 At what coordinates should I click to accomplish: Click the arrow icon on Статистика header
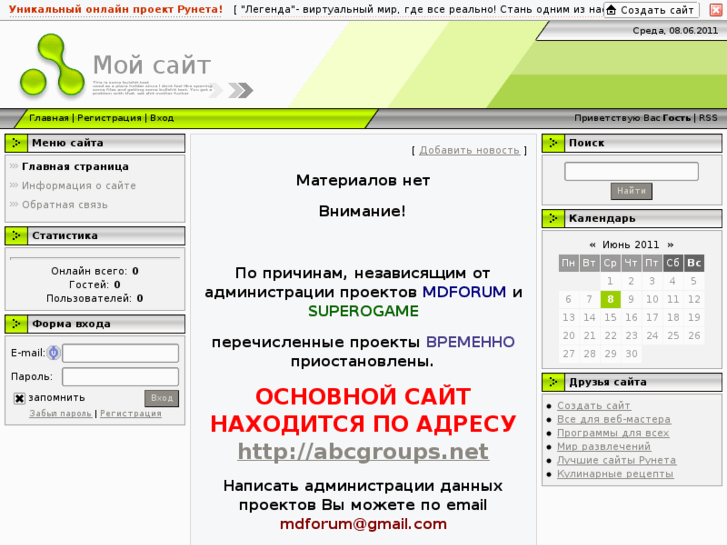pos(16,236)
